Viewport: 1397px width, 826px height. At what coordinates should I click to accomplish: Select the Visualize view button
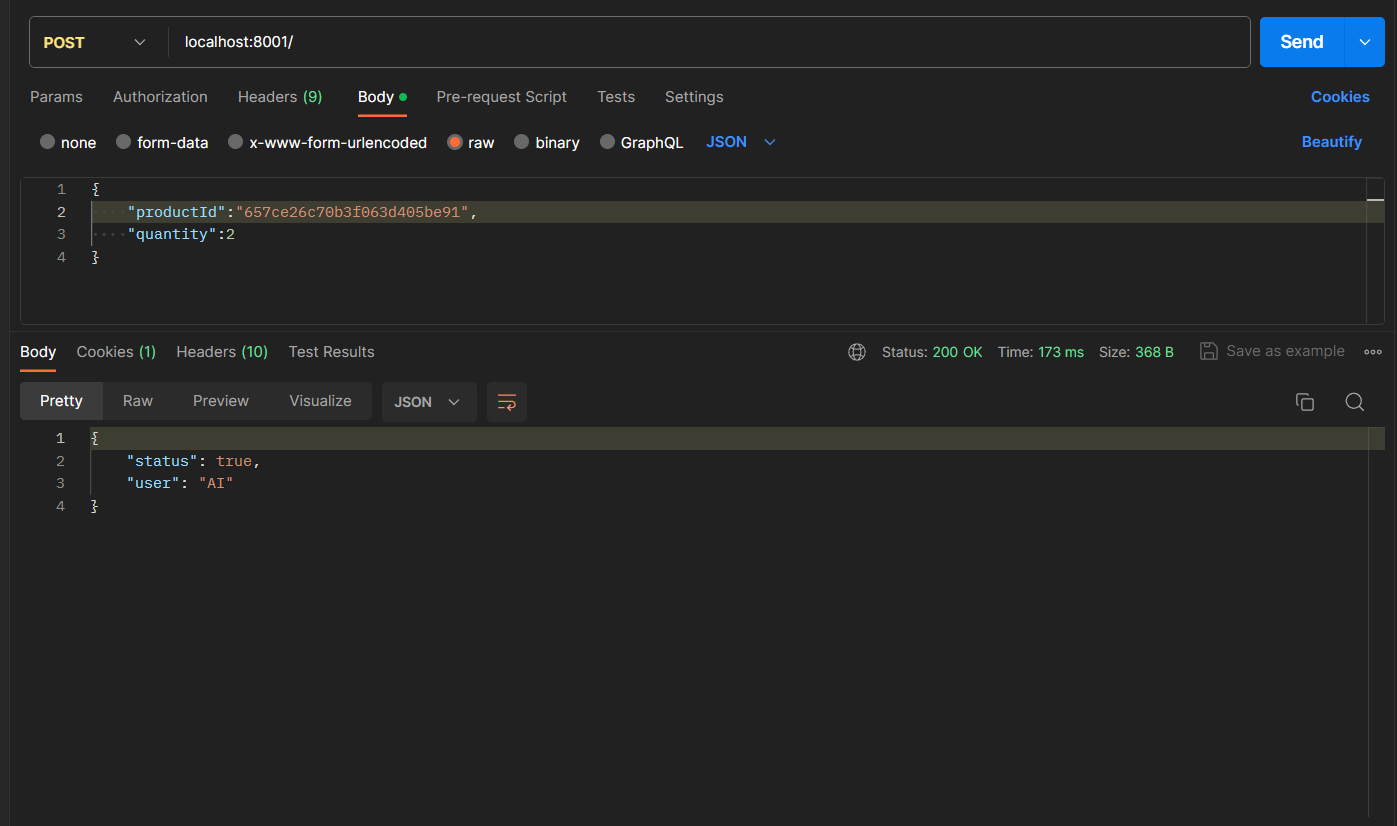click(320, 401)
